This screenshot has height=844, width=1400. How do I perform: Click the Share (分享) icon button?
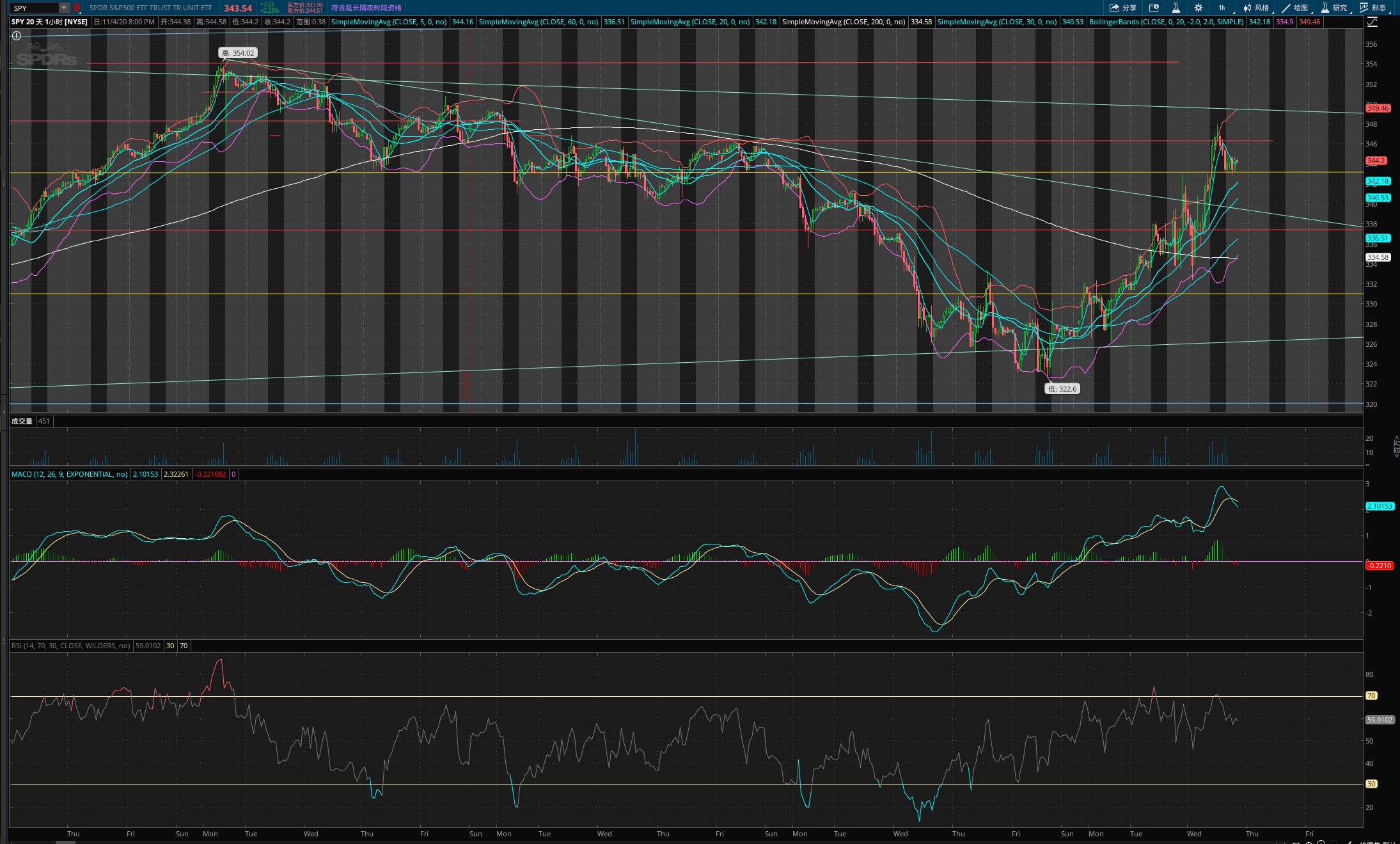click(x=1122, y=8)
